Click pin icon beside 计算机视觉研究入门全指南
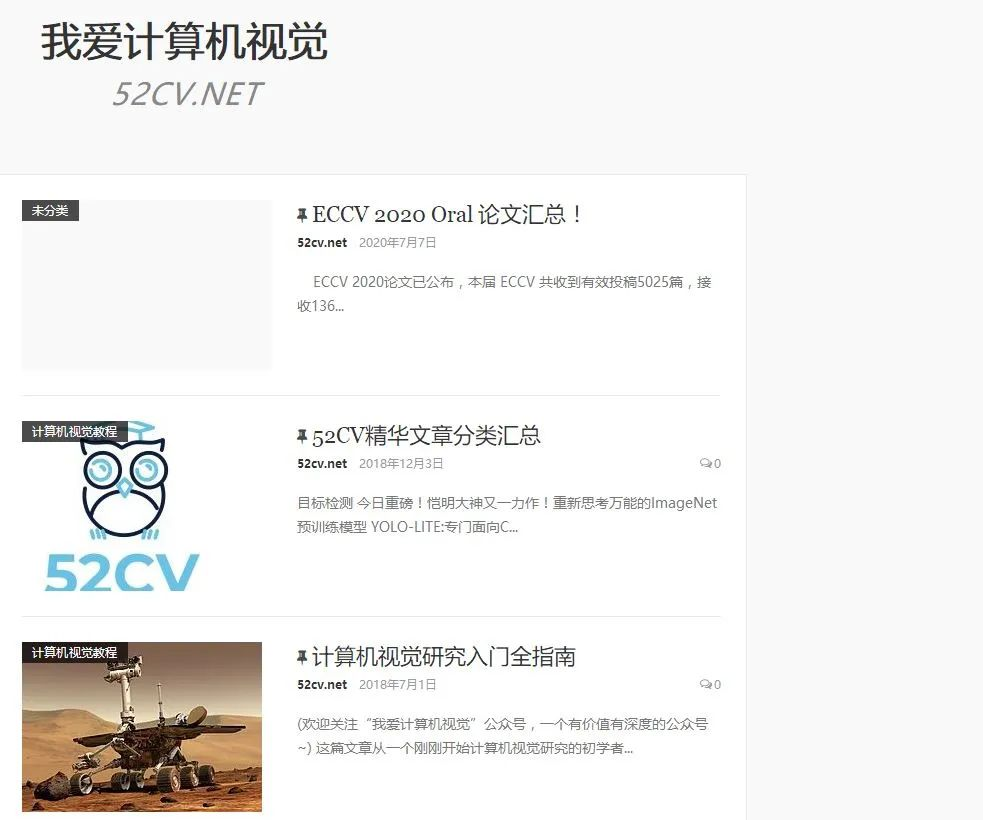This screenshot has height=820, width=983. pos(302,657)
